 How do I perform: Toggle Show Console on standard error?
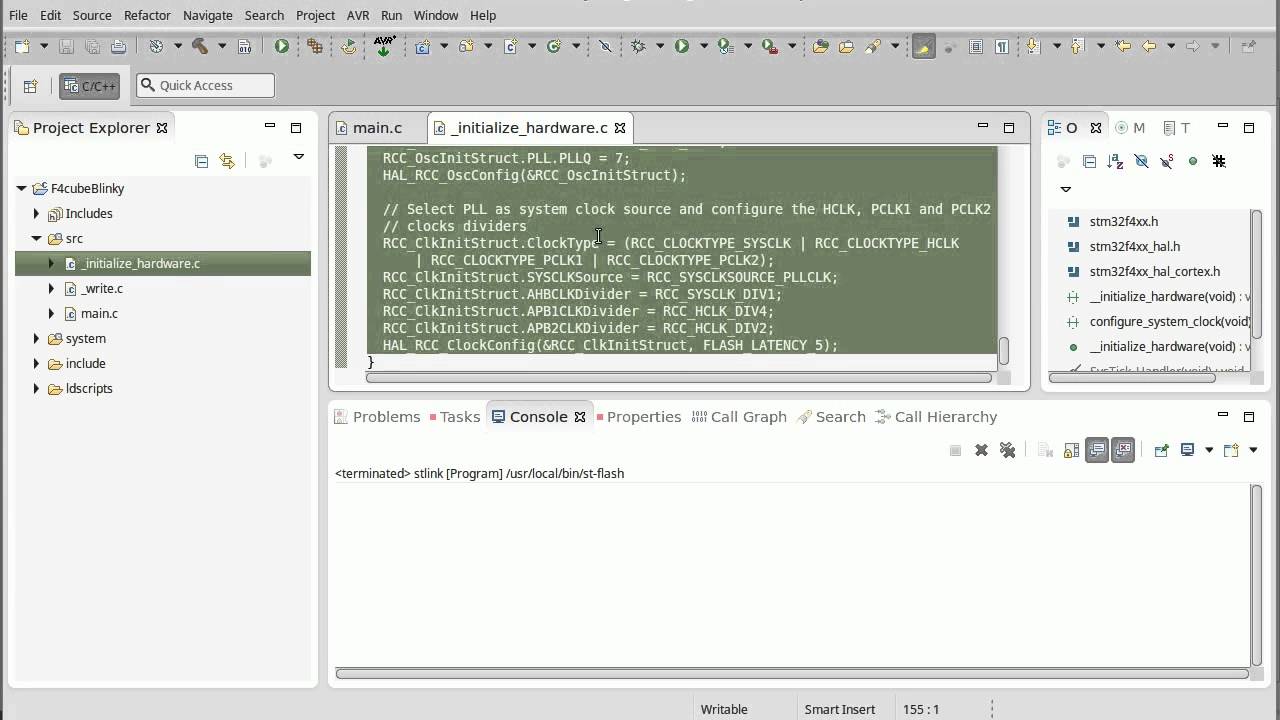pyautogui.click(x=1123, y=450)
